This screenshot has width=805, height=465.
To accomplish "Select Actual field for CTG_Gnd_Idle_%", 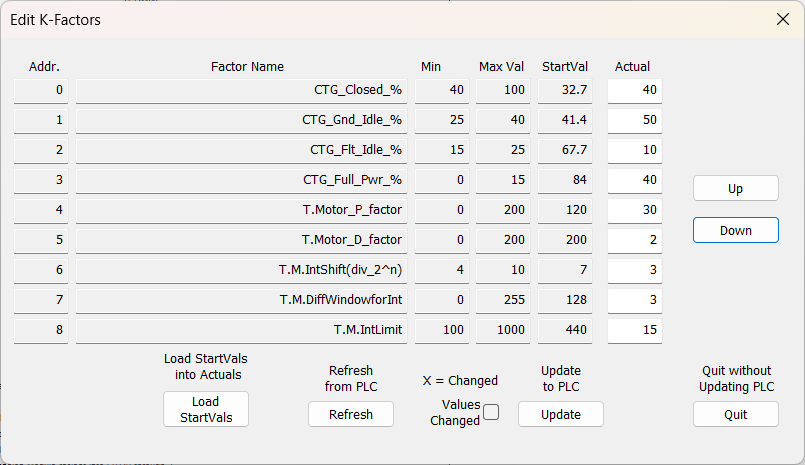I will [635, 120].
